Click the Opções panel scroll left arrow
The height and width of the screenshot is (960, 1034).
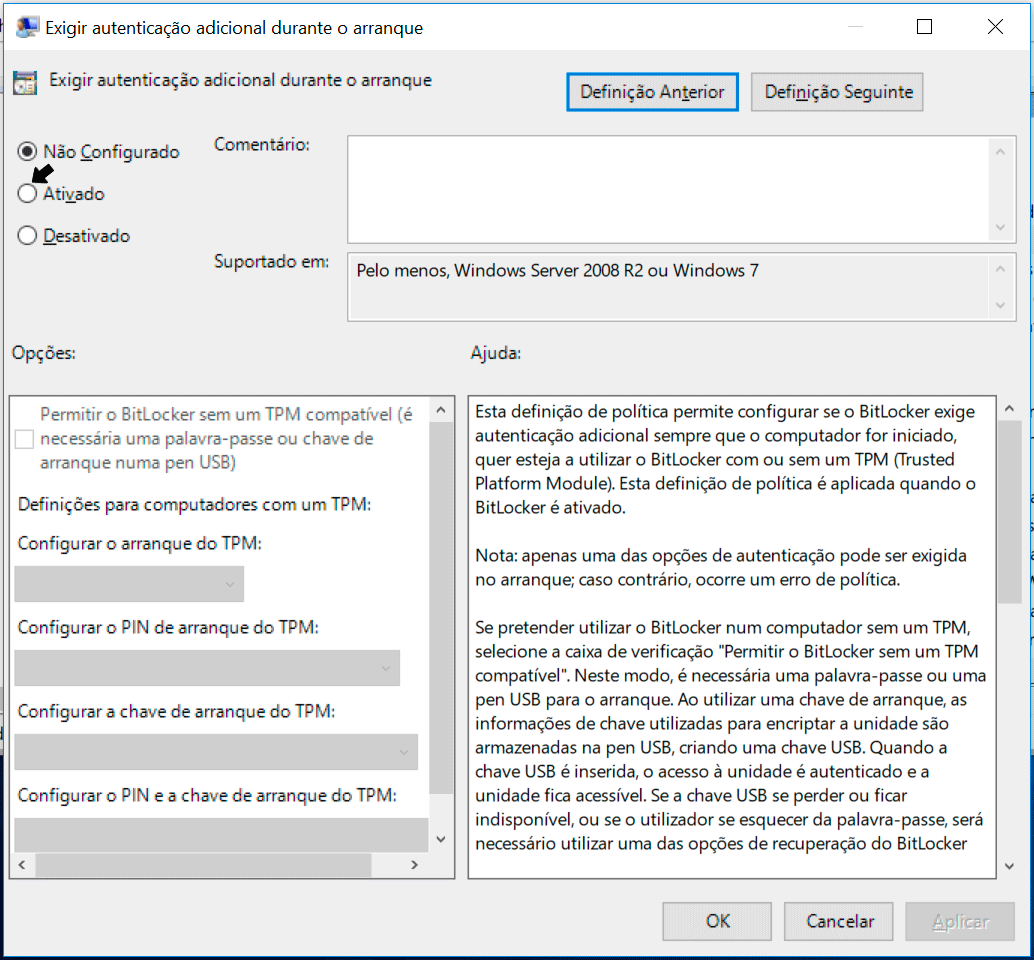point(22,864)
